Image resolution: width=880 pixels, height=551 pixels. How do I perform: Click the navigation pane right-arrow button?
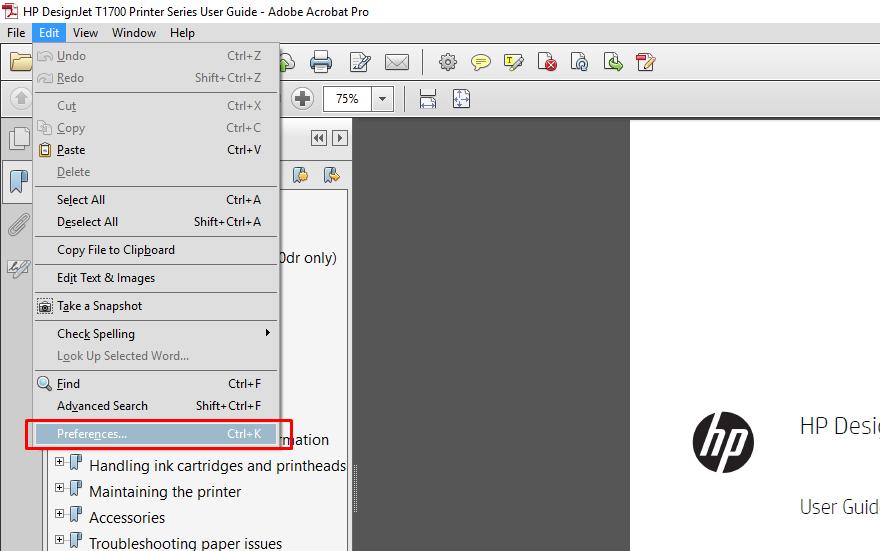(x=340, y=138)
